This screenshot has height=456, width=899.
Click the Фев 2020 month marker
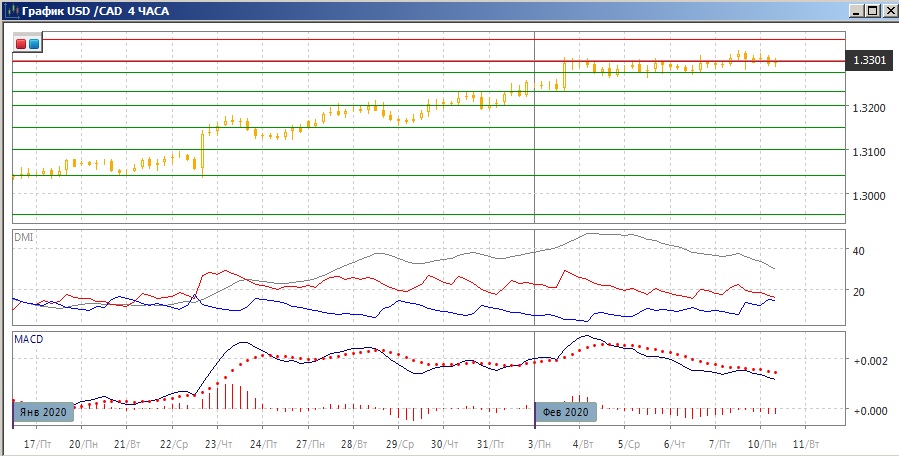[566, 411]
